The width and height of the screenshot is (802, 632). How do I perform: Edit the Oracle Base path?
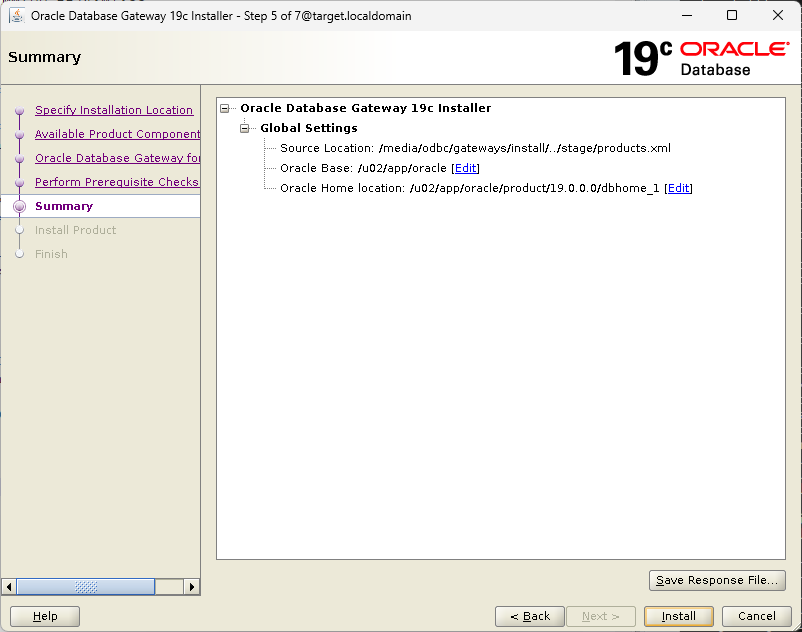tap(465, 168)
